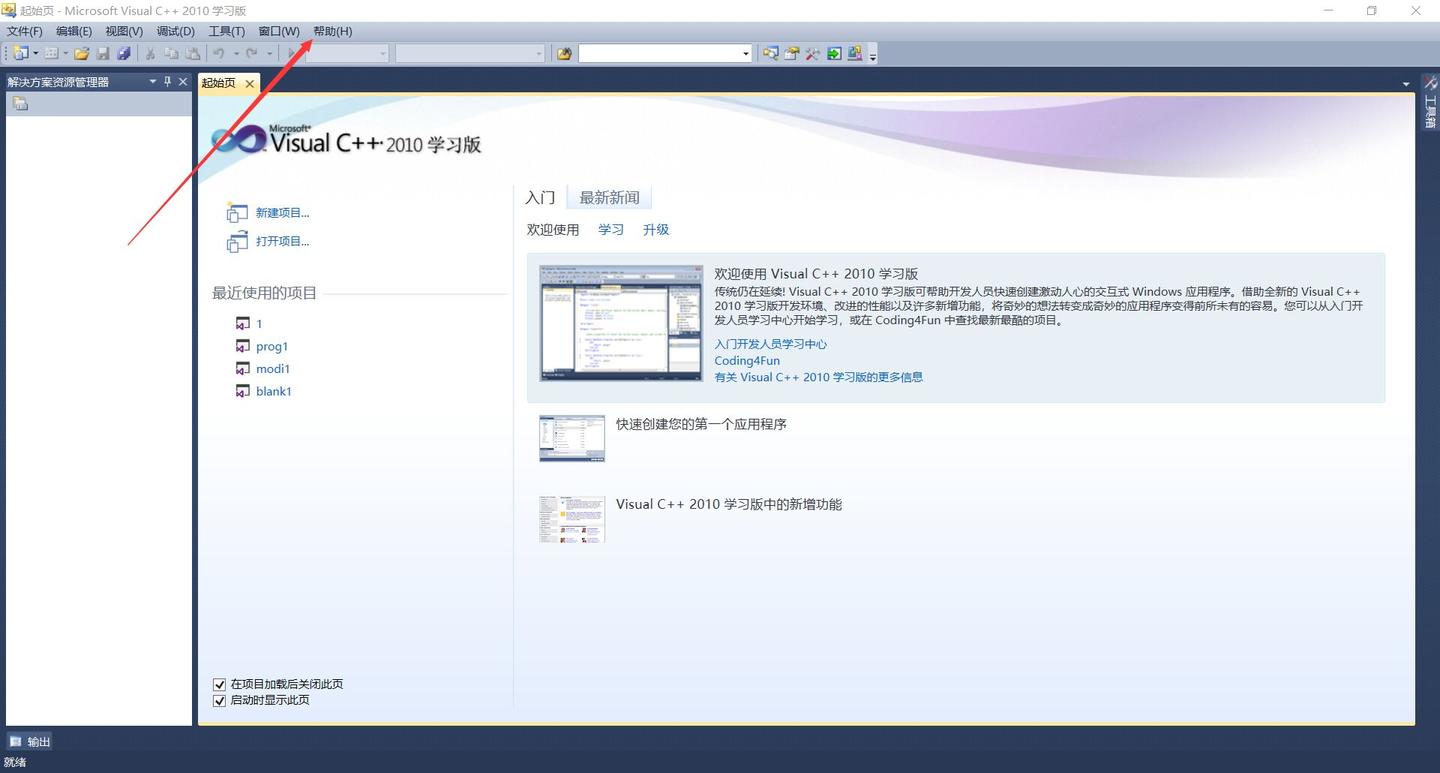Image resolution: width=1440 pixels, height=773 pixels.
Task: Open the 视图(V) menu
Action: 124,31
